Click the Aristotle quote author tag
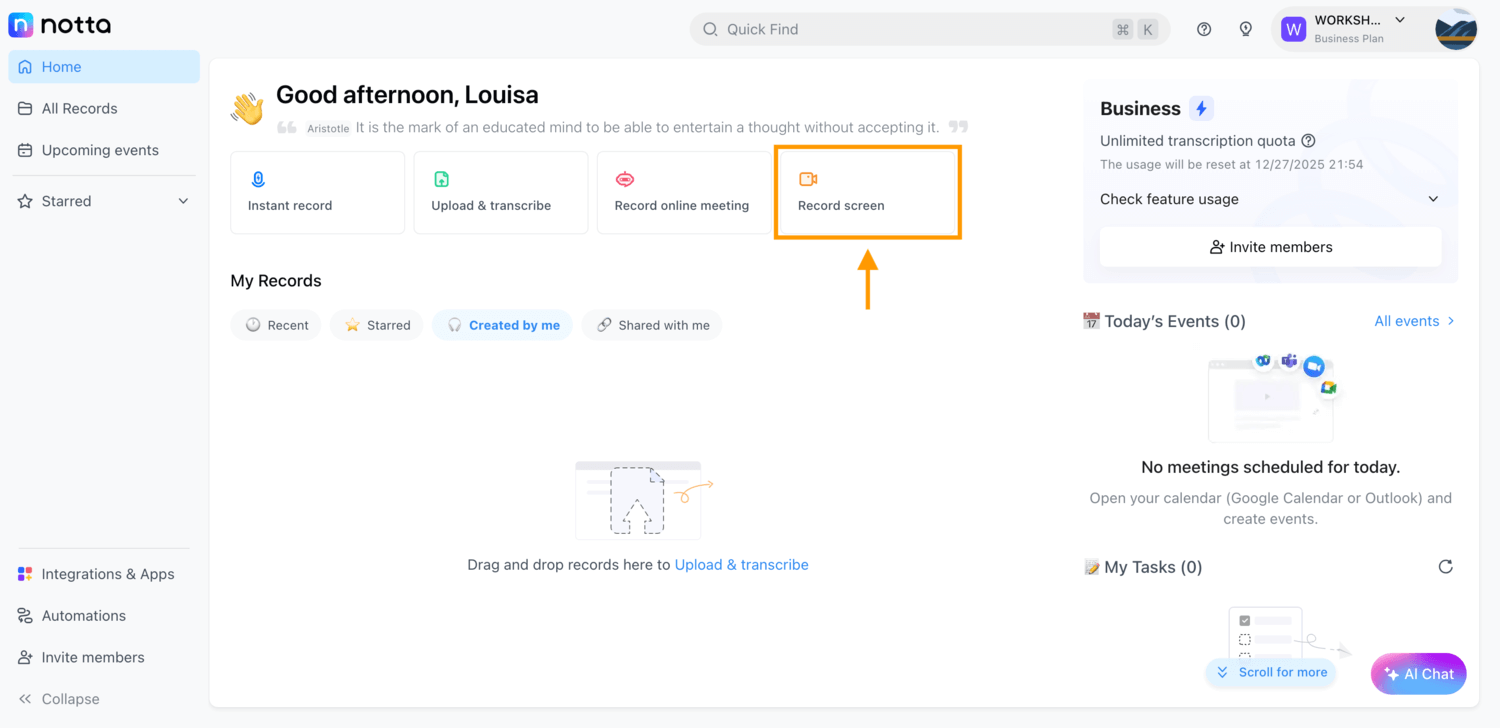1500x728 pixels. 328,129
